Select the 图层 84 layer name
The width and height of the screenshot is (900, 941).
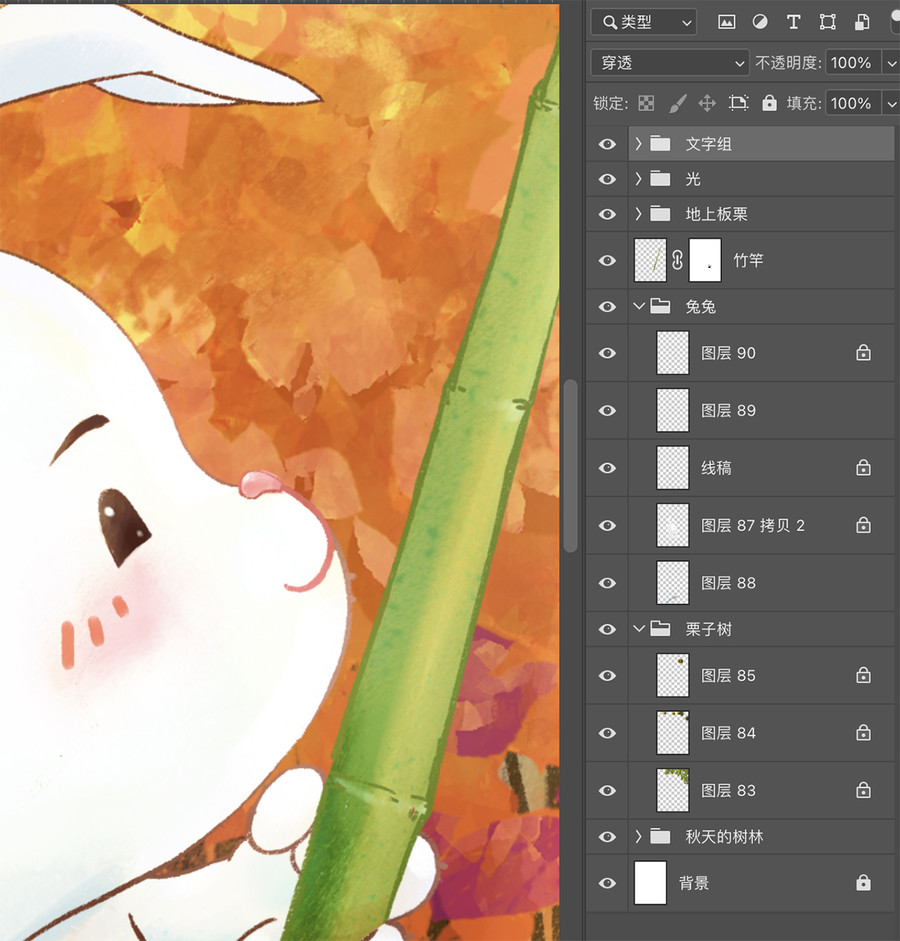[728, 733]
